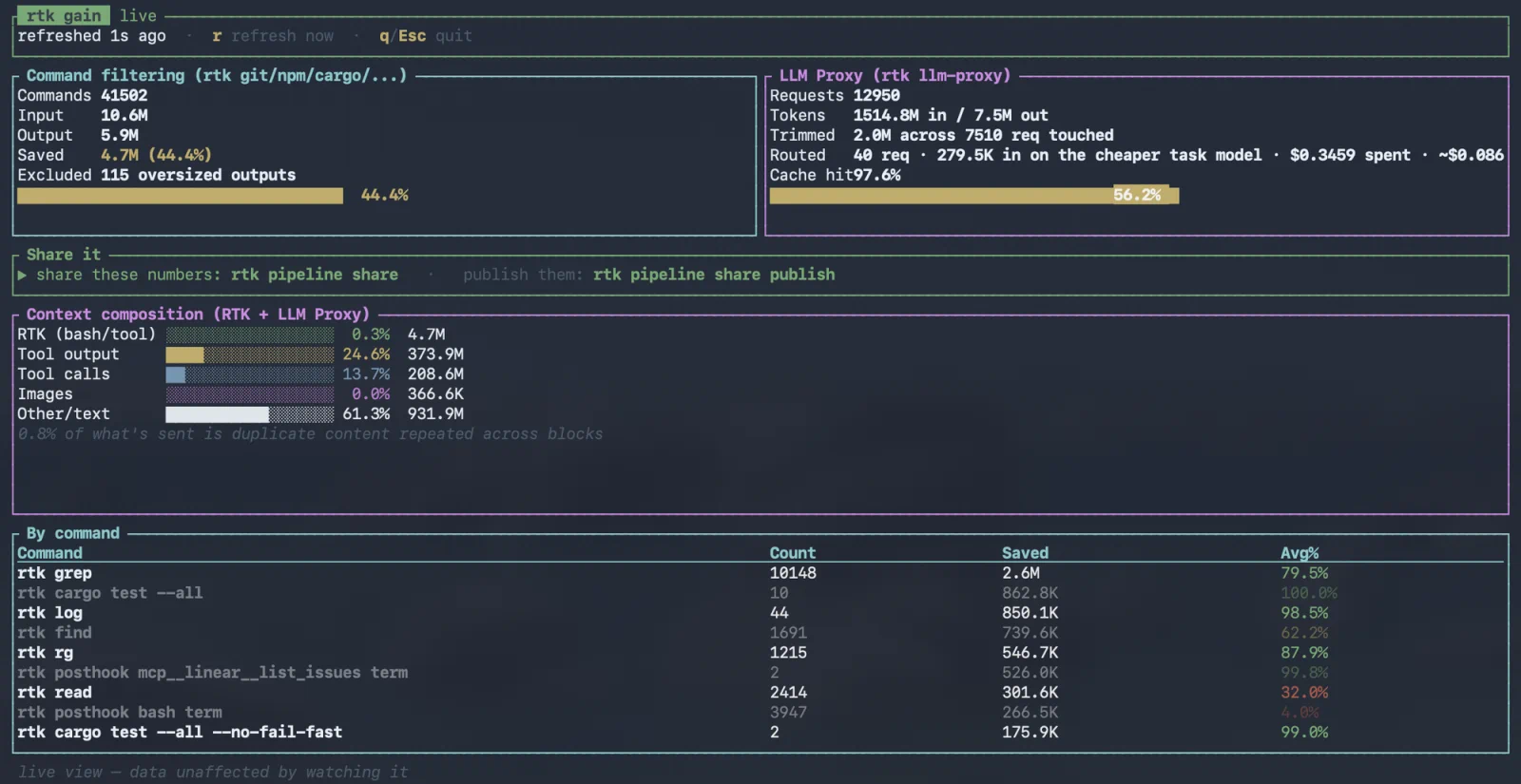Click the duplicate content note line
1521x784 pixels.
[310, 434]
